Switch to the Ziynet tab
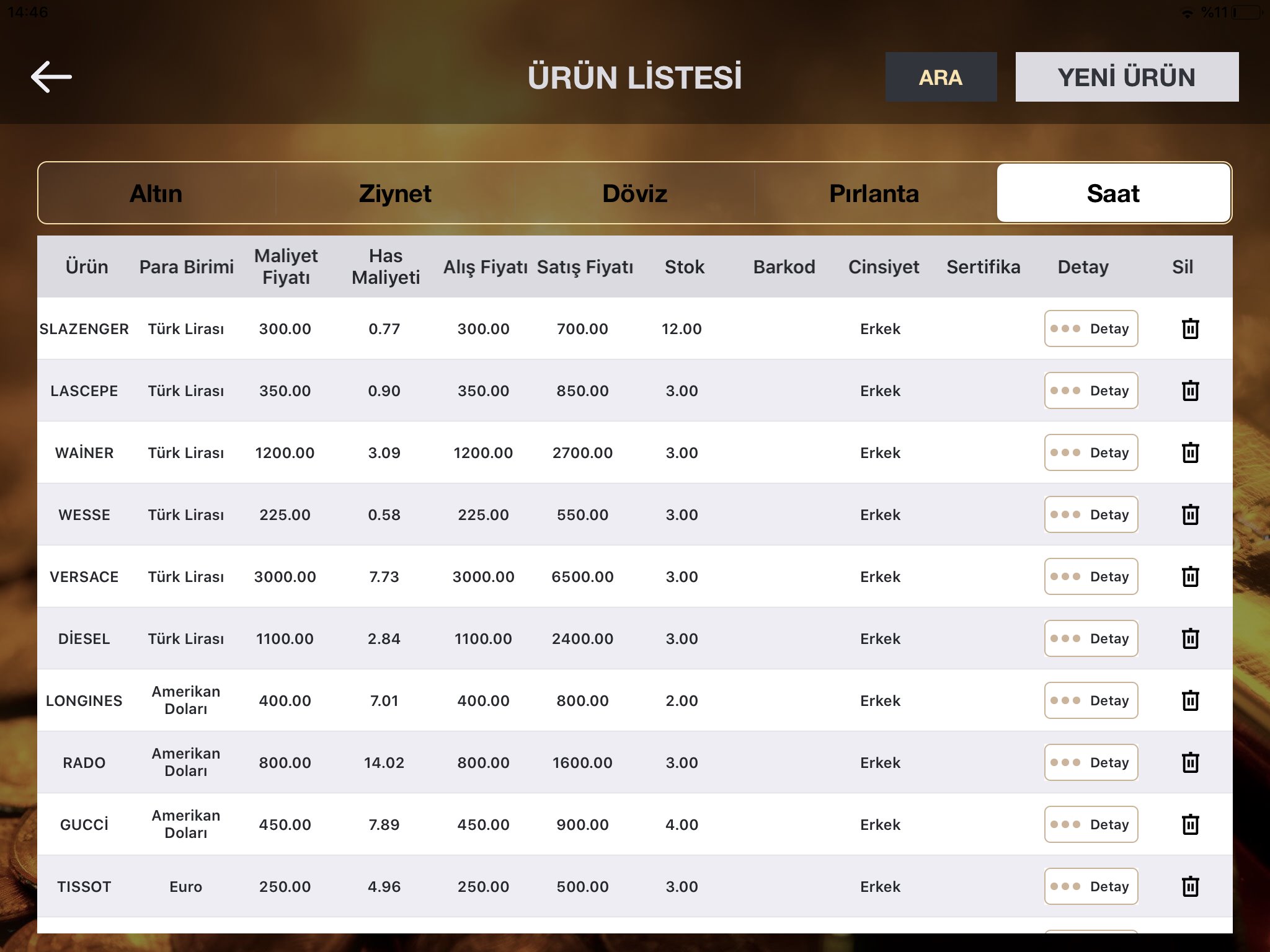This screenshot has width=1270, height=952. tap(395, 193)
